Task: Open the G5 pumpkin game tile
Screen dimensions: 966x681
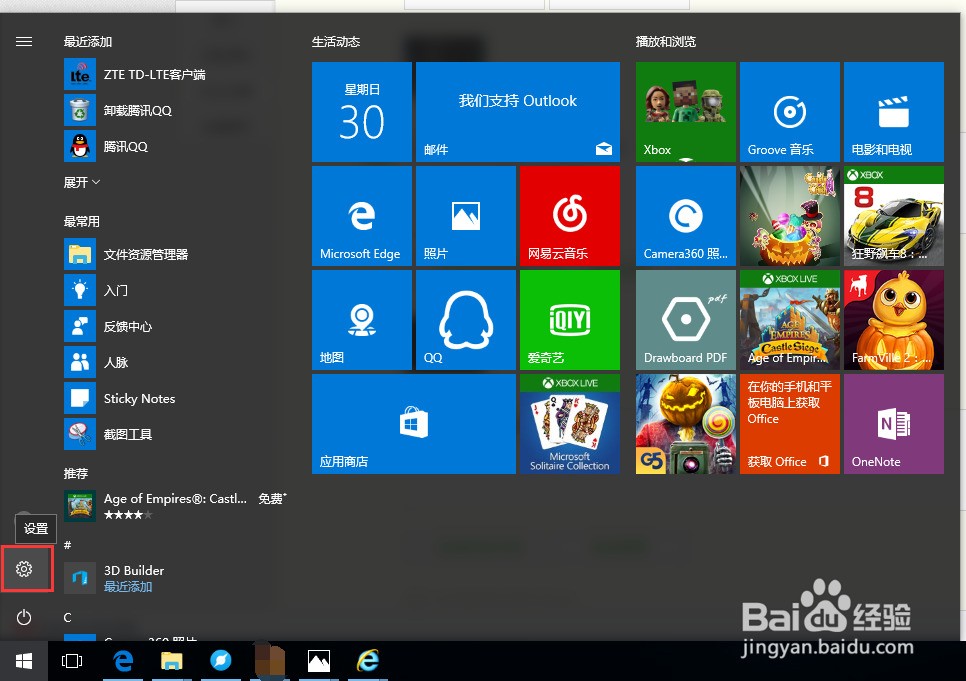Action: click(686, 424)
